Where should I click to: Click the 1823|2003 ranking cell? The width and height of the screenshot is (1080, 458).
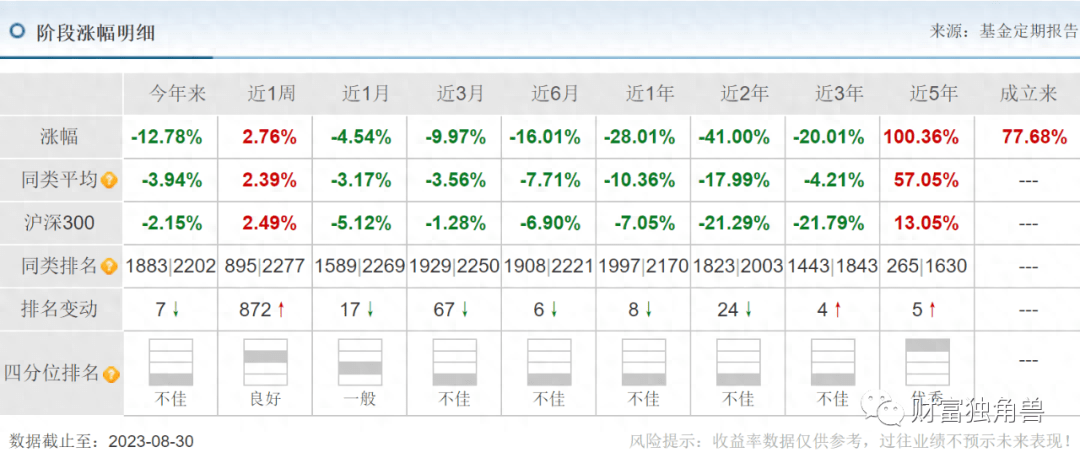pos(738,267)
